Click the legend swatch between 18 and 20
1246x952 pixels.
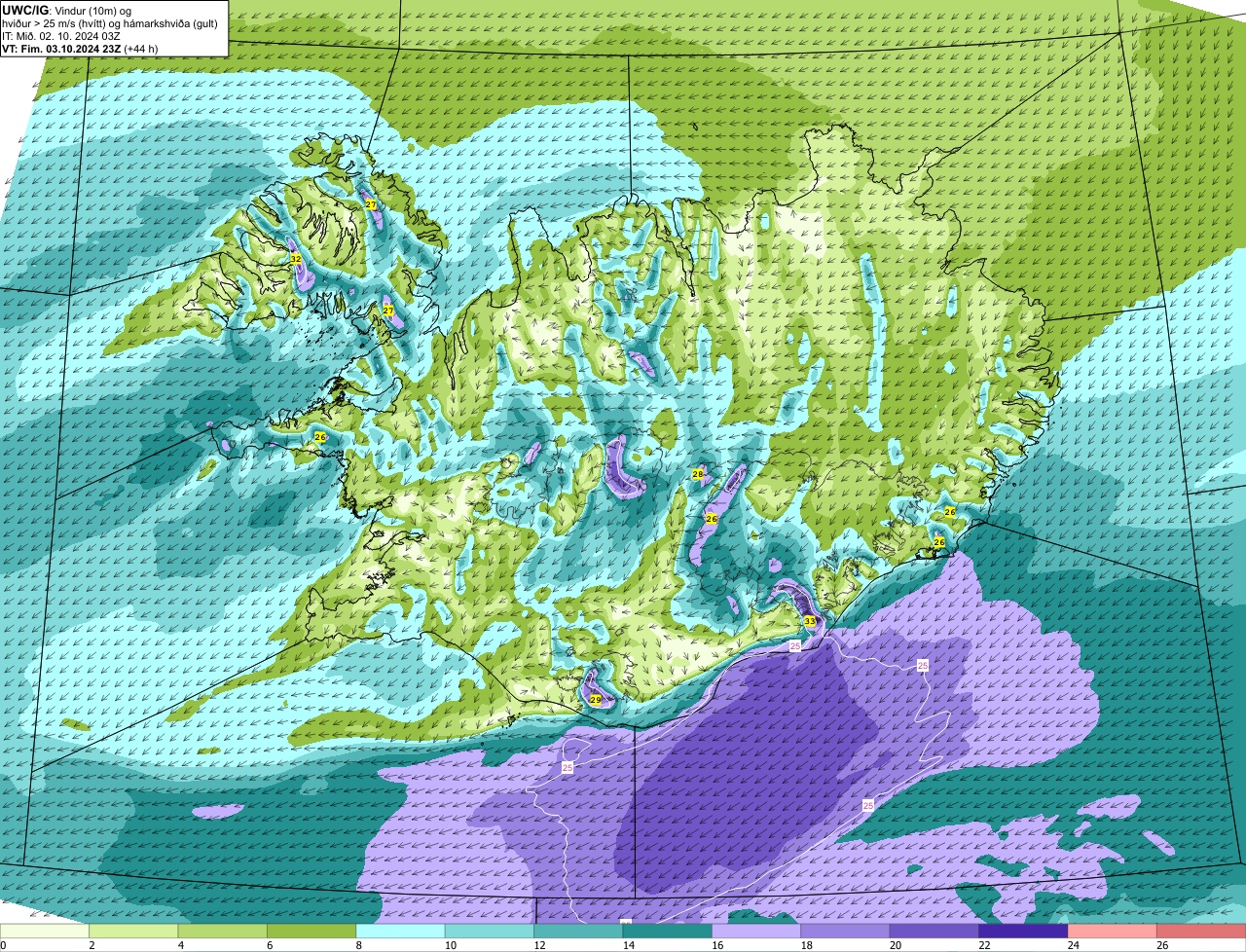pyautogui.click(x=846, y=931)
